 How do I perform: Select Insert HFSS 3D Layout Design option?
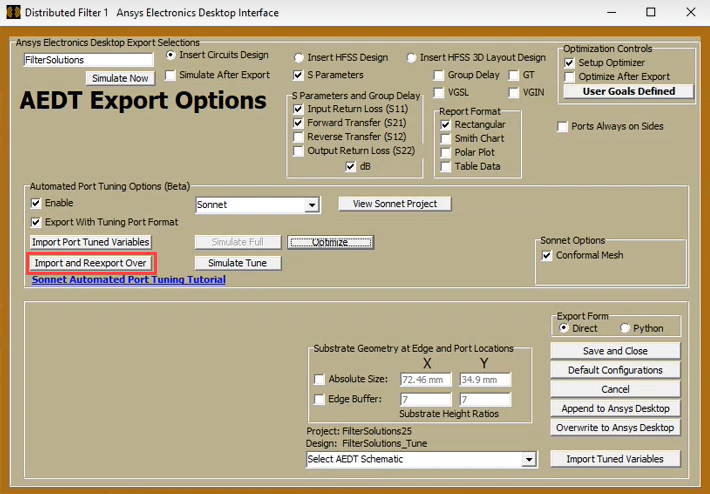point(411,58)
